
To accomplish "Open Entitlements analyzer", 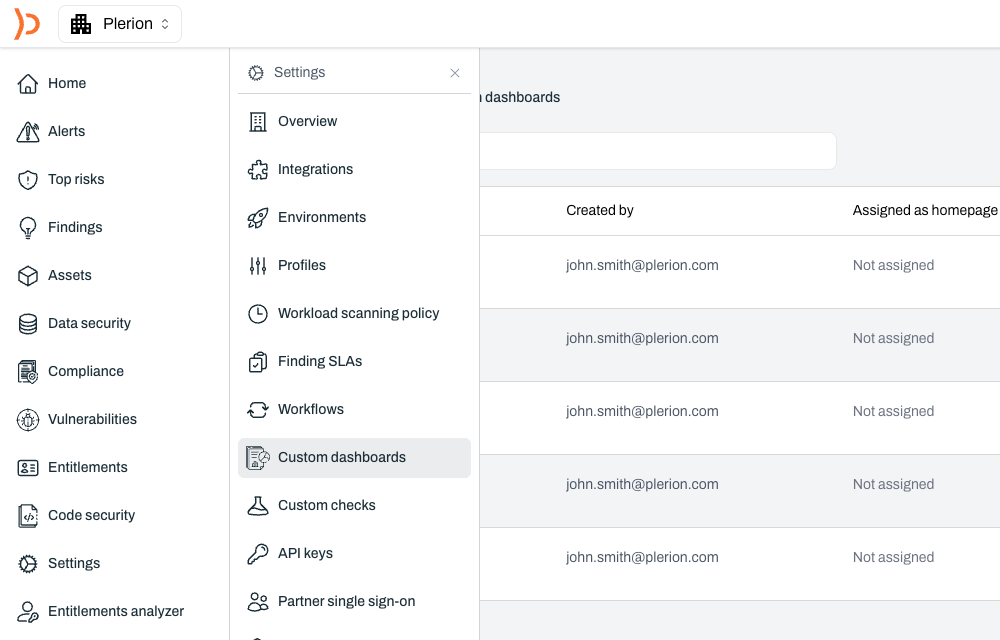I will 115,611.
